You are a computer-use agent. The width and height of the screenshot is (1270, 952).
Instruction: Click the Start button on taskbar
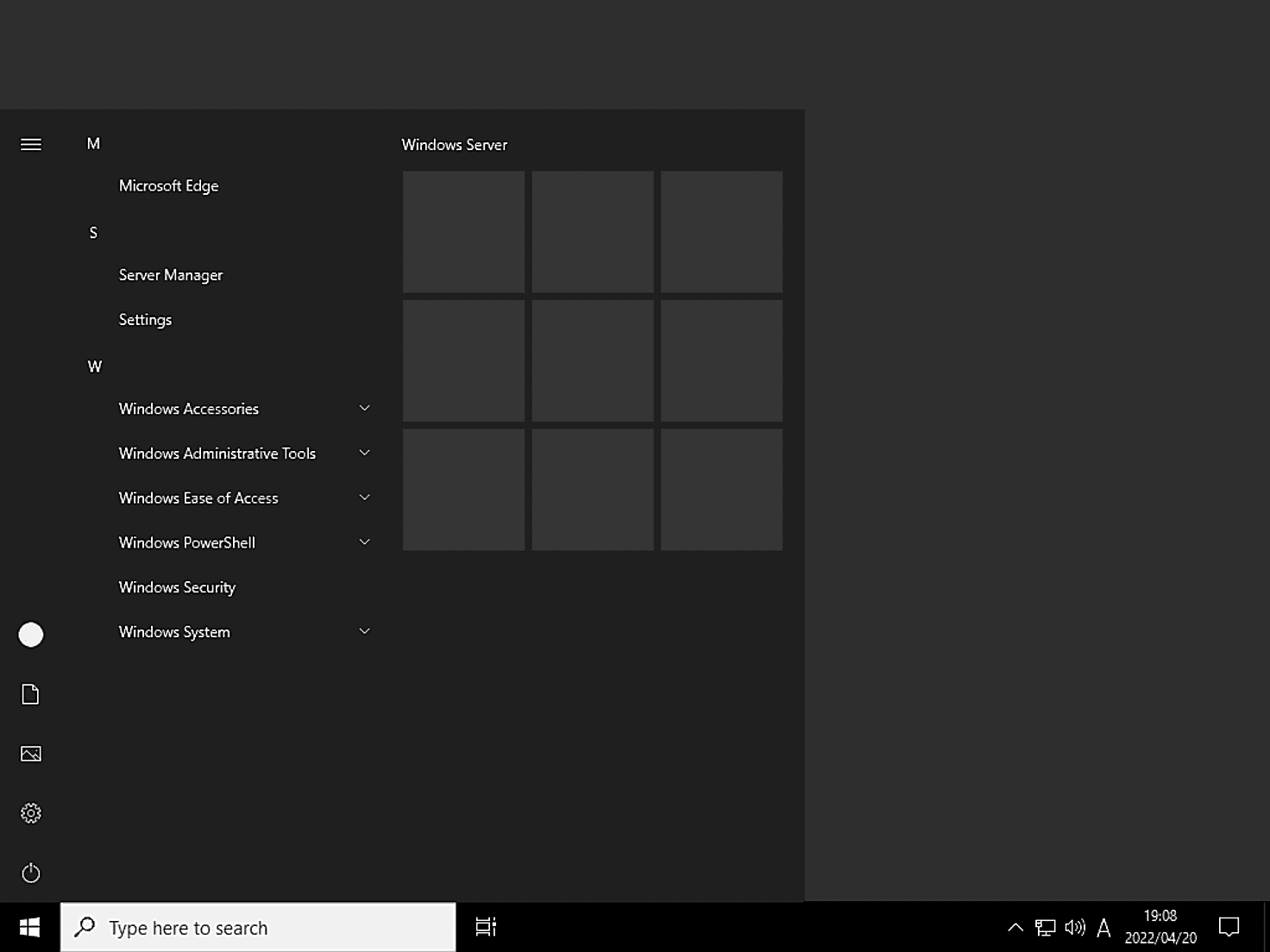[28, 927]
